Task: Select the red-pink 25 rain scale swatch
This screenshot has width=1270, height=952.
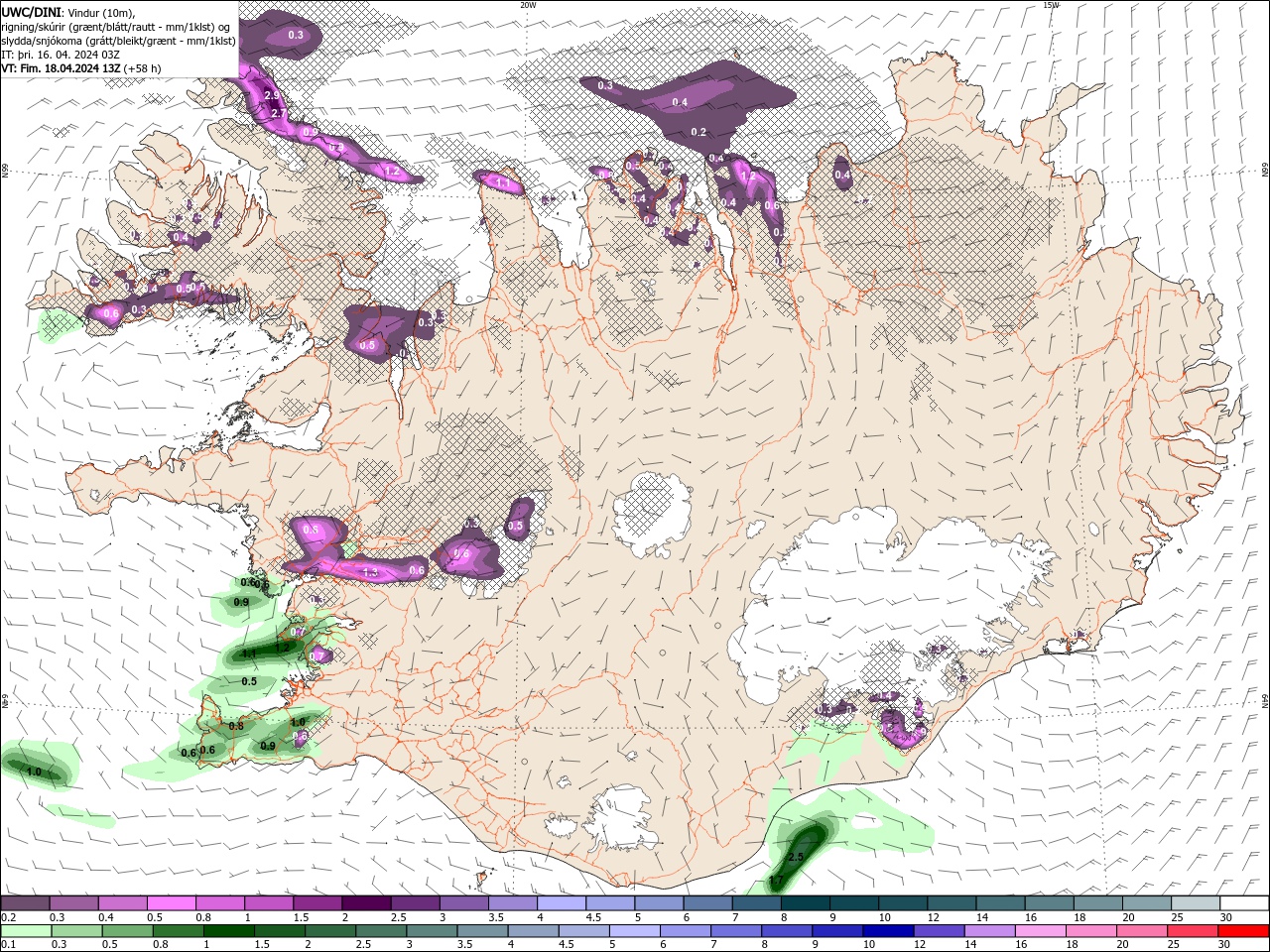Action: pos(1193,931)
